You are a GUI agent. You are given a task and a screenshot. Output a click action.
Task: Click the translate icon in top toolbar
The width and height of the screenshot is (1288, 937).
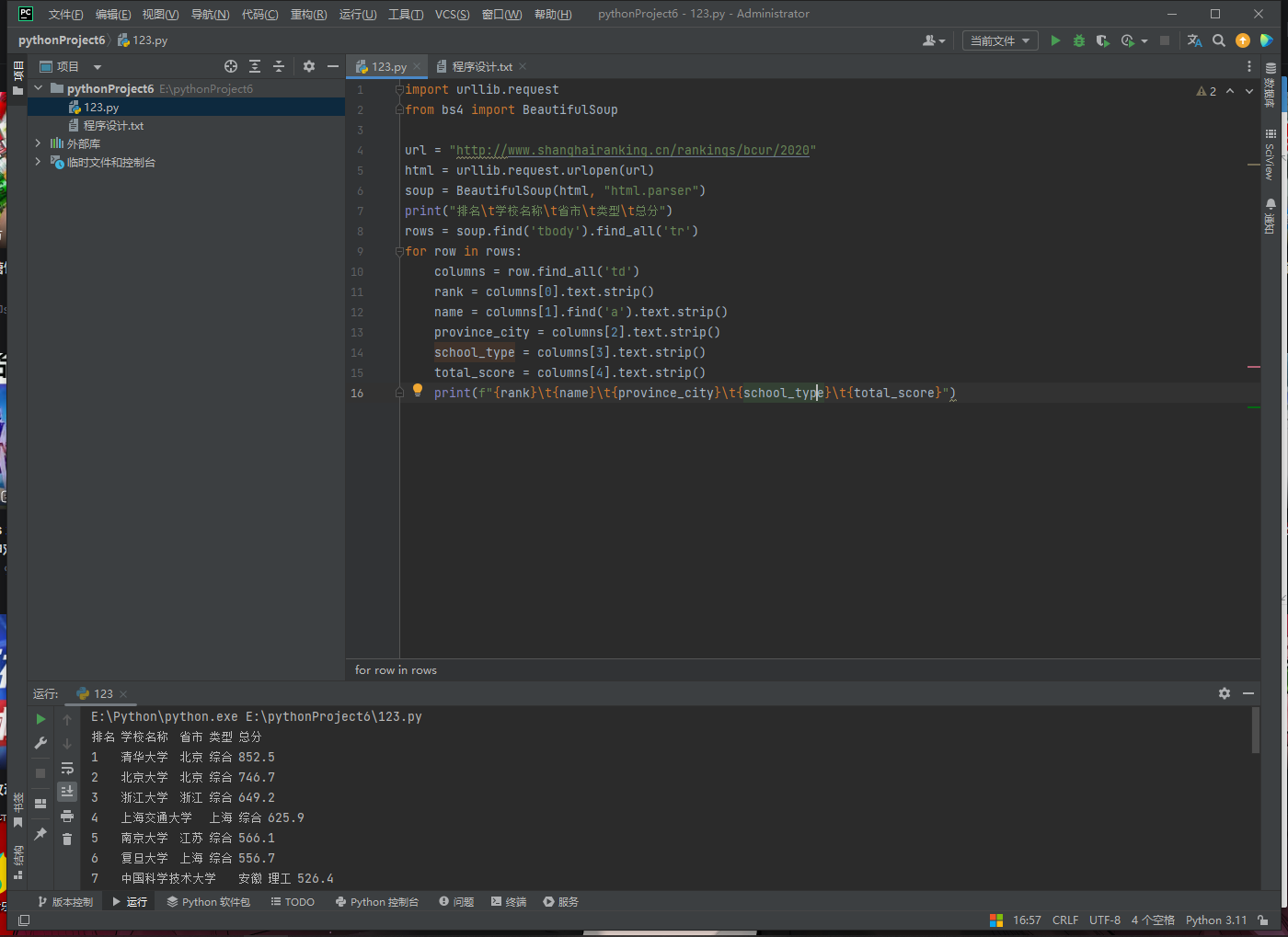[x=1194, y=40]
